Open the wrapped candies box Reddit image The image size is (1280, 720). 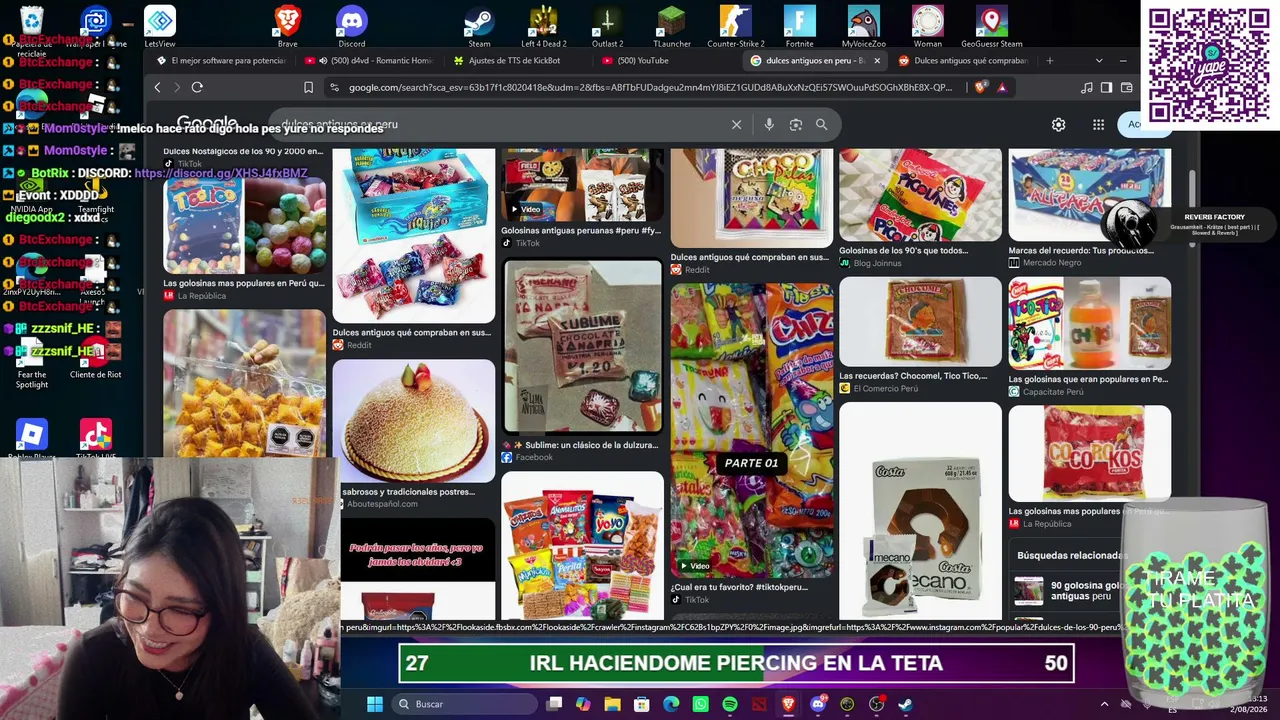[x=413, y=236]
